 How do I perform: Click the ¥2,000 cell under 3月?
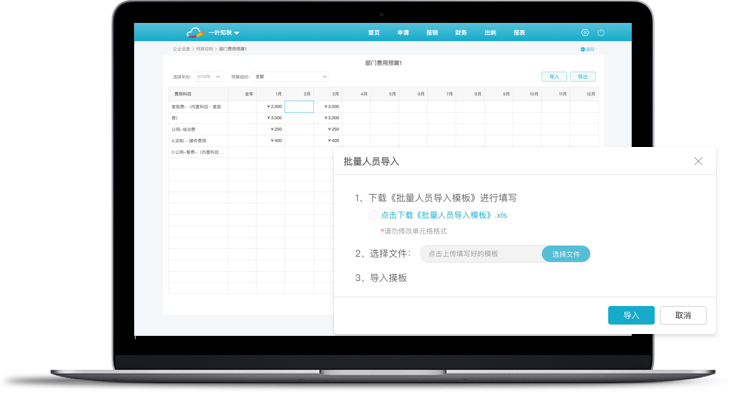click(x=328, y=107)
